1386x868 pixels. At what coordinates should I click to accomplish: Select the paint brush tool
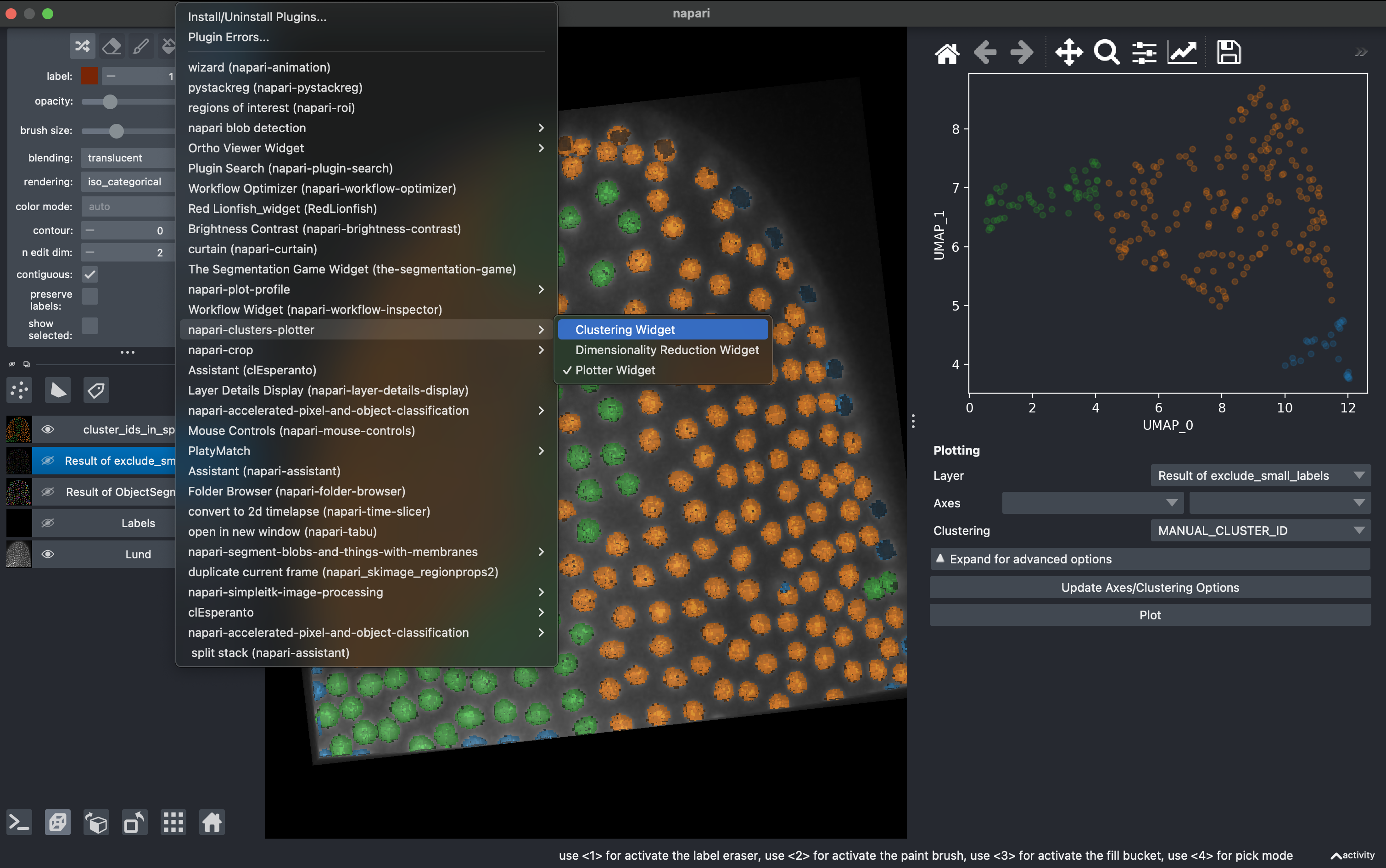click(x=142, y=46)
